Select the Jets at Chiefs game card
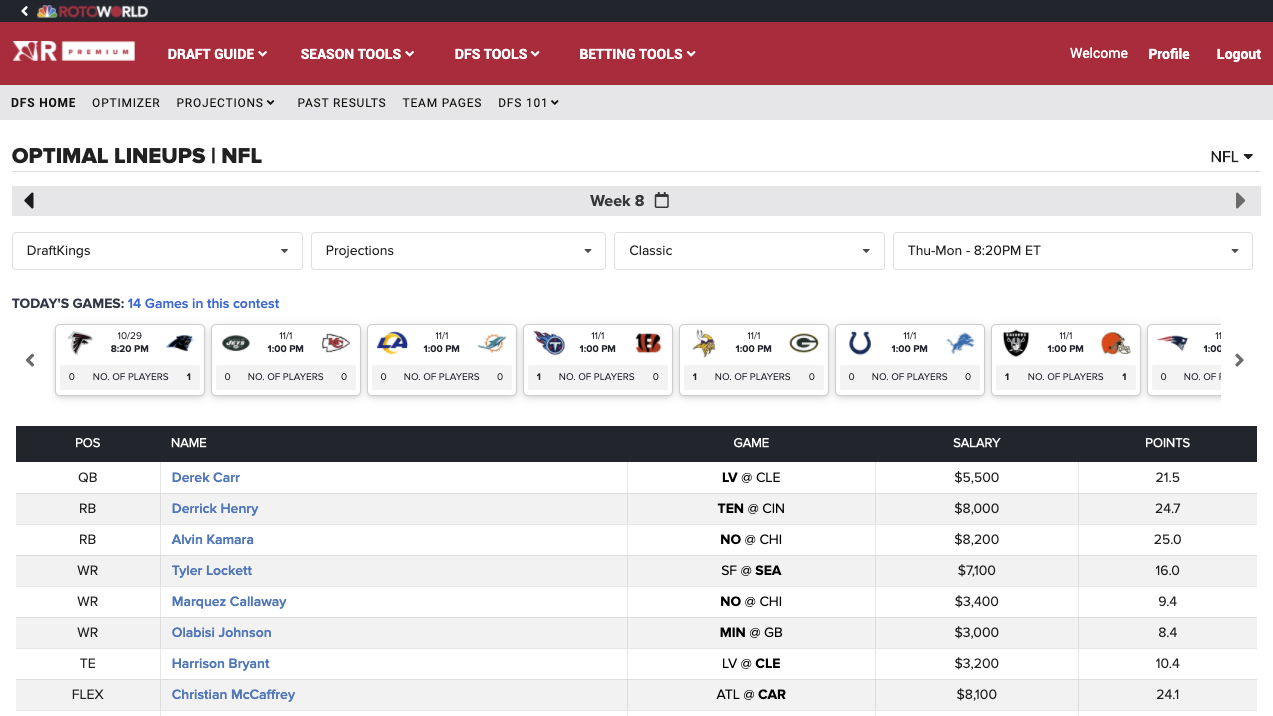1273x716 pixels. coord(286,359)
